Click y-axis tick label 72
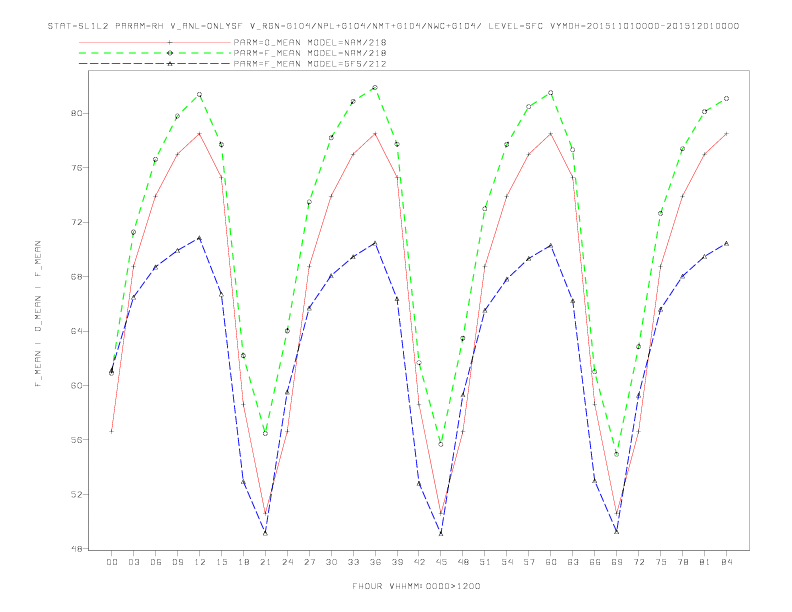The height and width of the screenshot is (612, 792). pyautogui.click(x=76, y=222)
